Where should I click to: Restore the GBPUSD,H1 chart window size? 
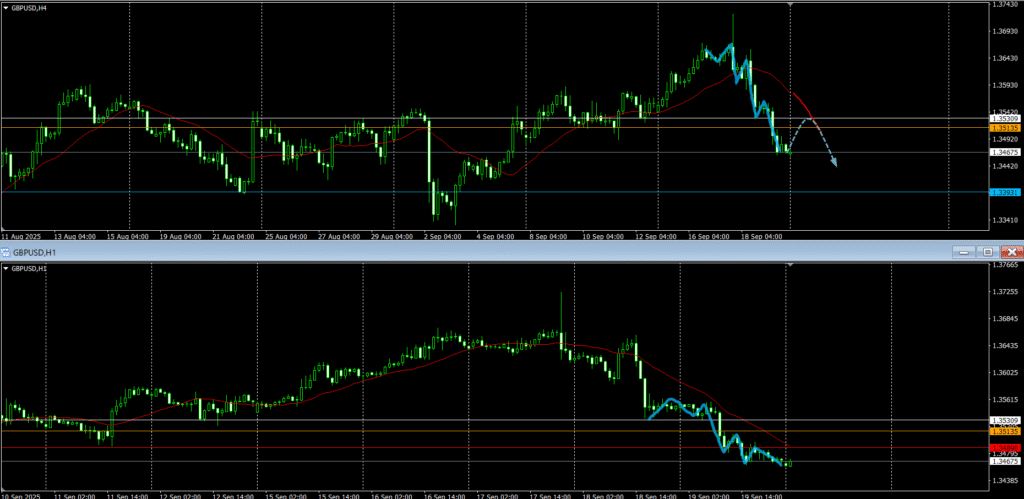pyautogui.click(x=987, y=252)
